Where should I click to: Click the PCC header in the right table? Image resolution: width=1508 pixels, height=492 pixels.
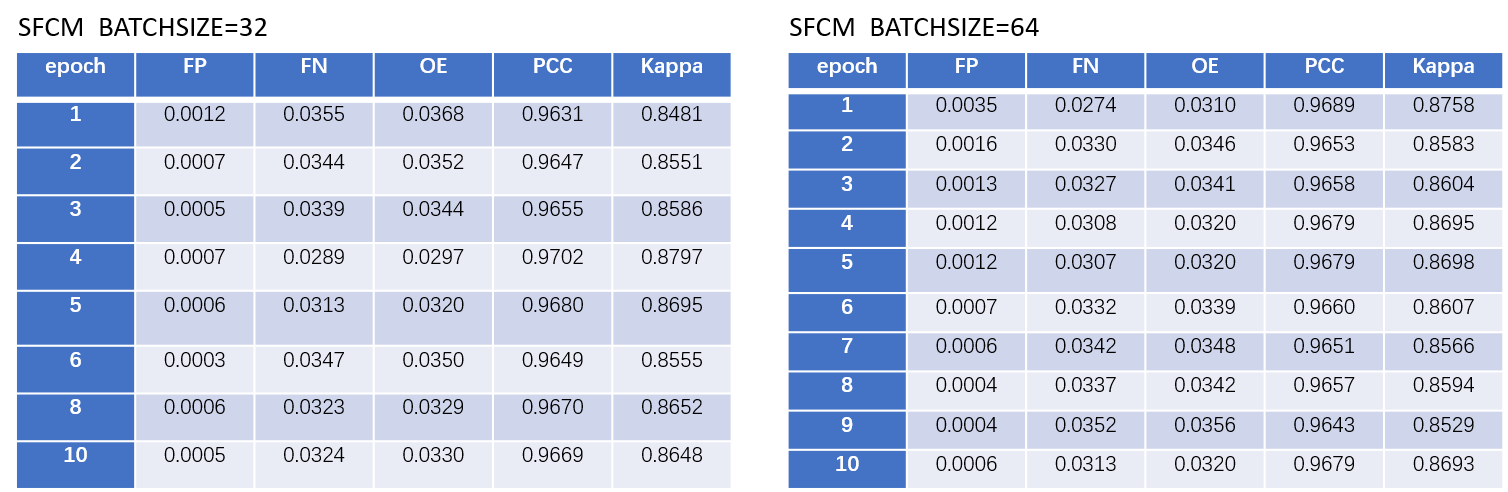click(x=1324, y=67)
